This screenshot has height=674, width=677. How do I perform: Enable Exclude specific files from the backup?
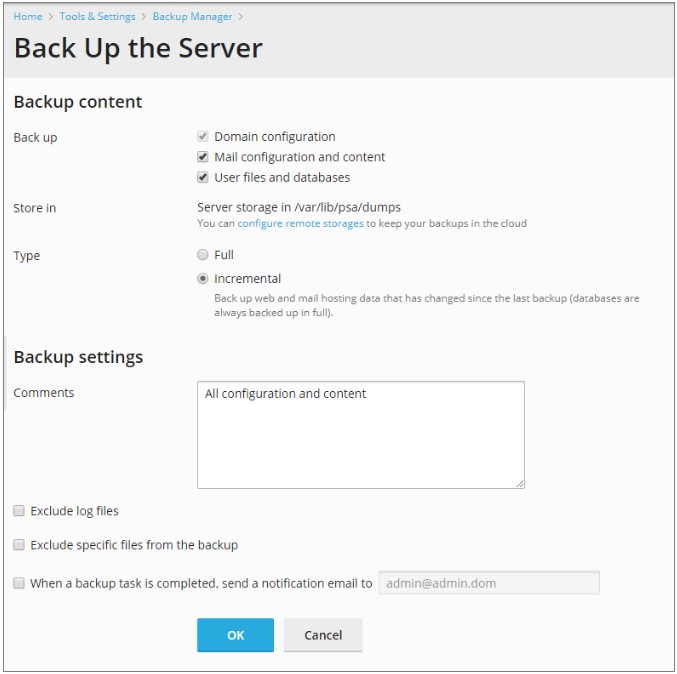[x=19, y=545]
